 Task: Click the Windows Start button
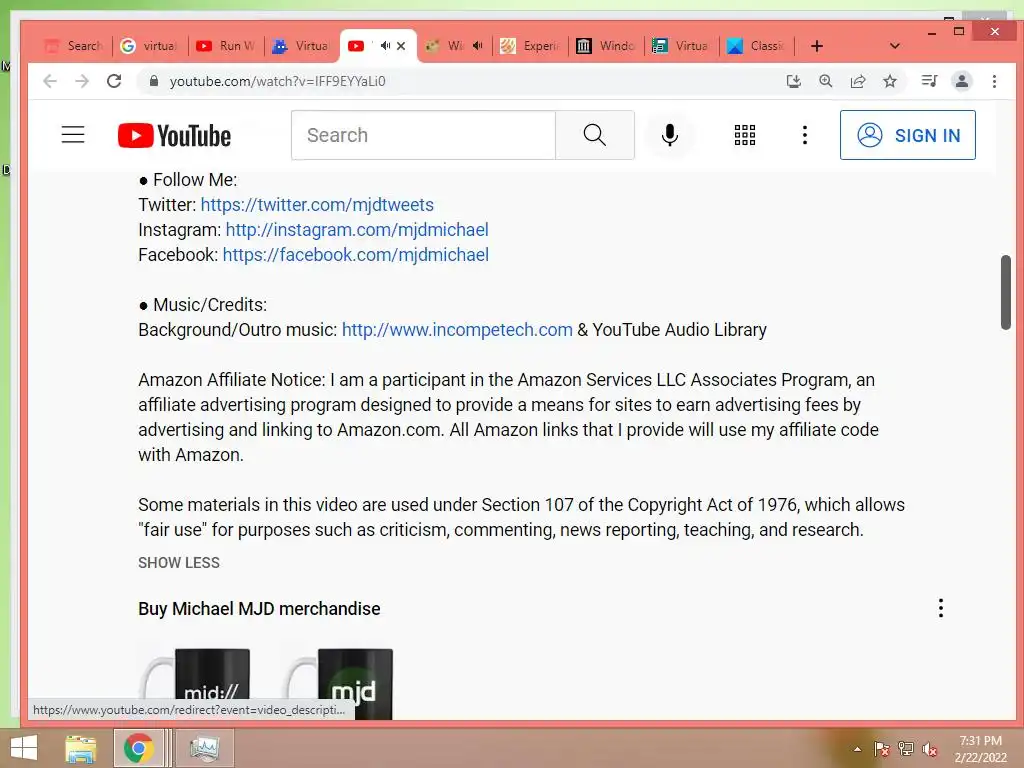click(24, 748)
